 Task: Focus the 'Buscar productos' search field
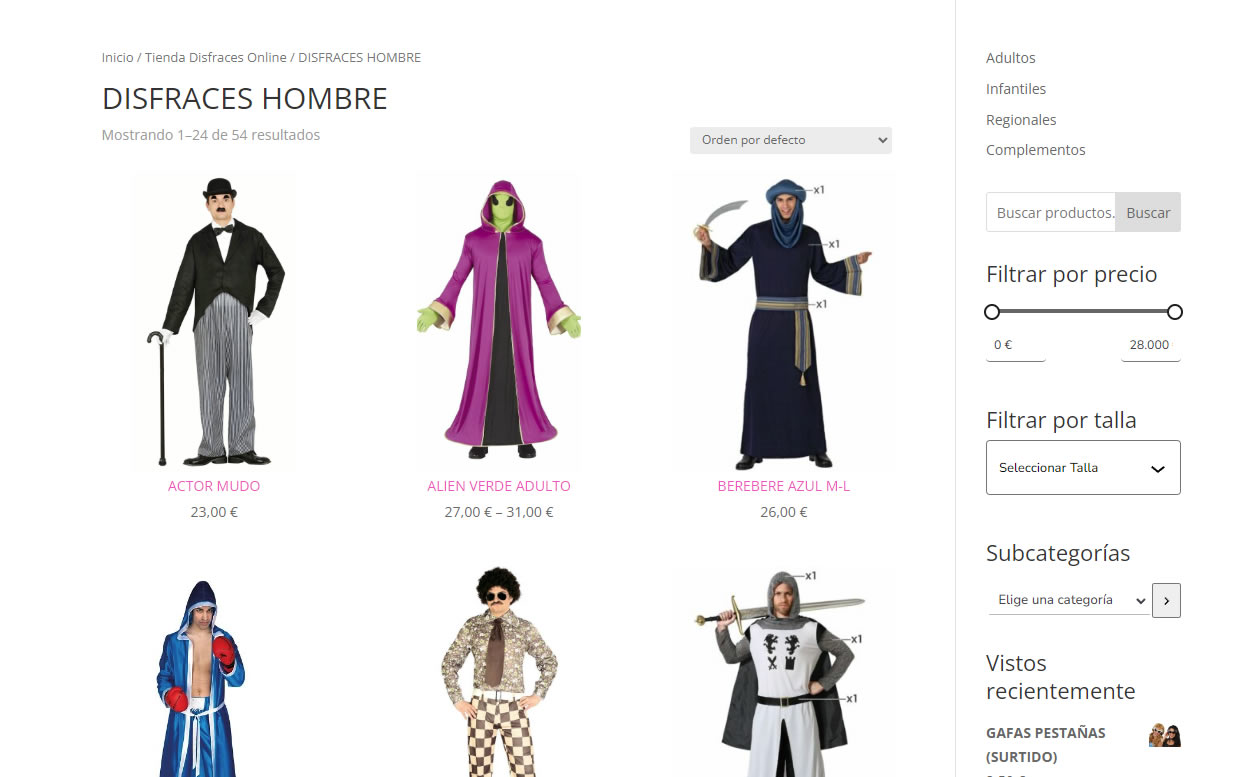[1051, 212]
